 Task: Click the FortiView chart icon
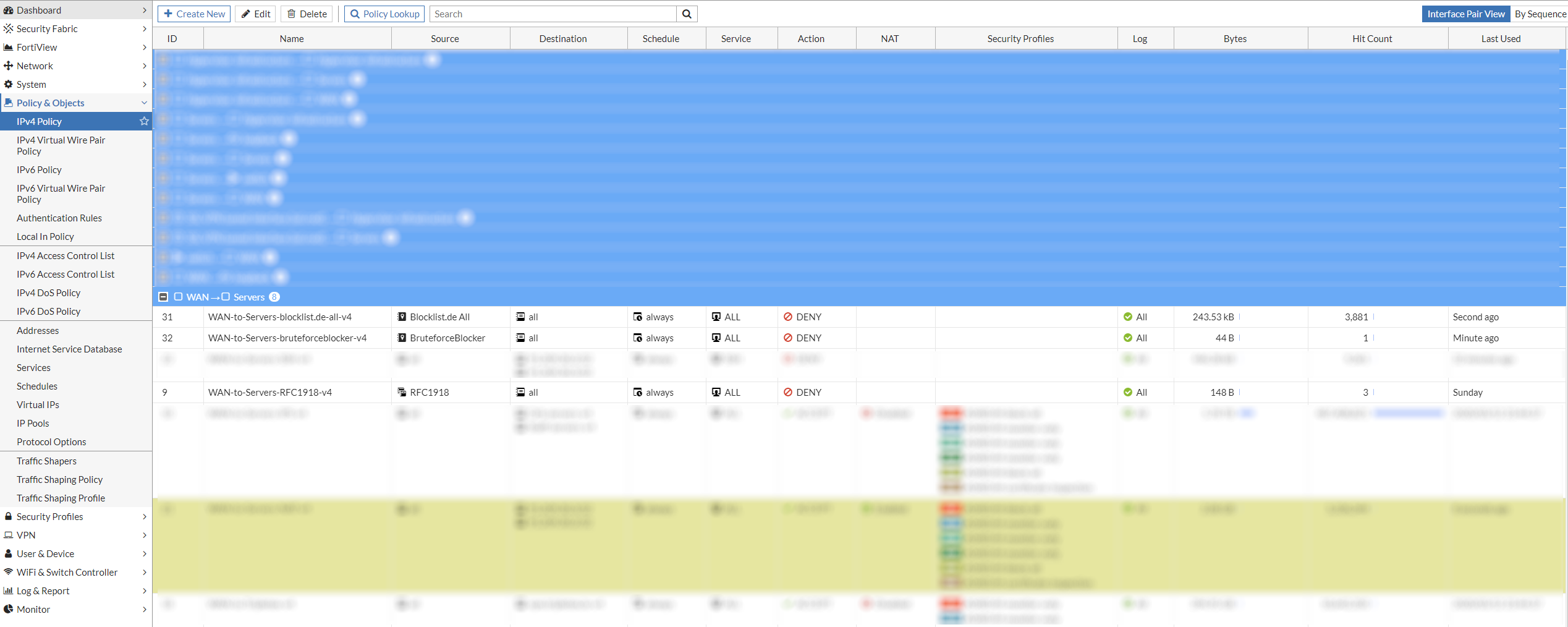[x=9, y=48]
